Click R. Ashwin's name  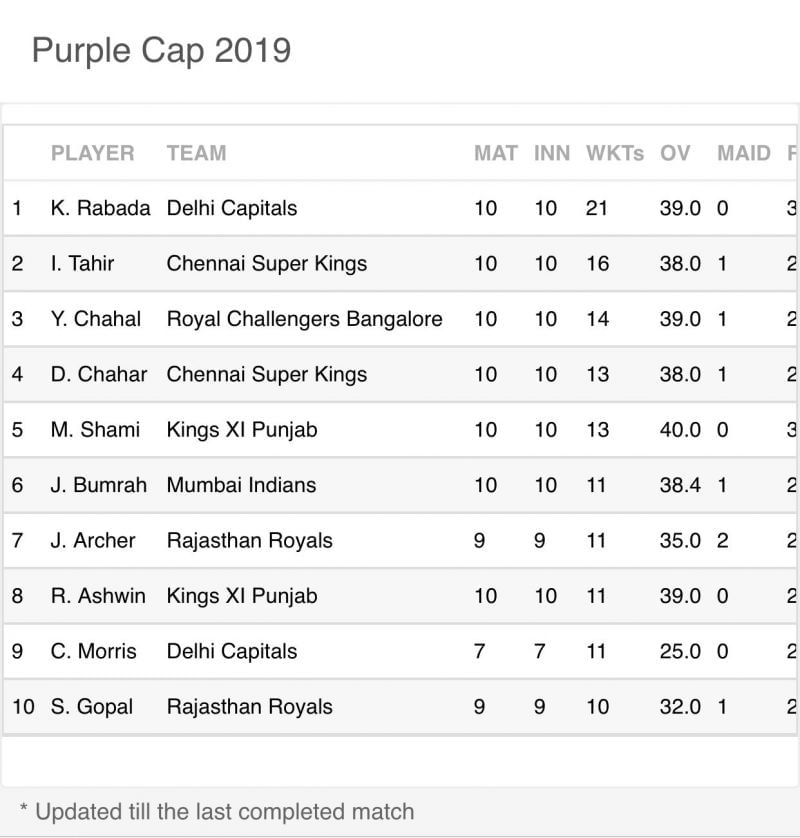pyautogui.click(x=98, y=596)
